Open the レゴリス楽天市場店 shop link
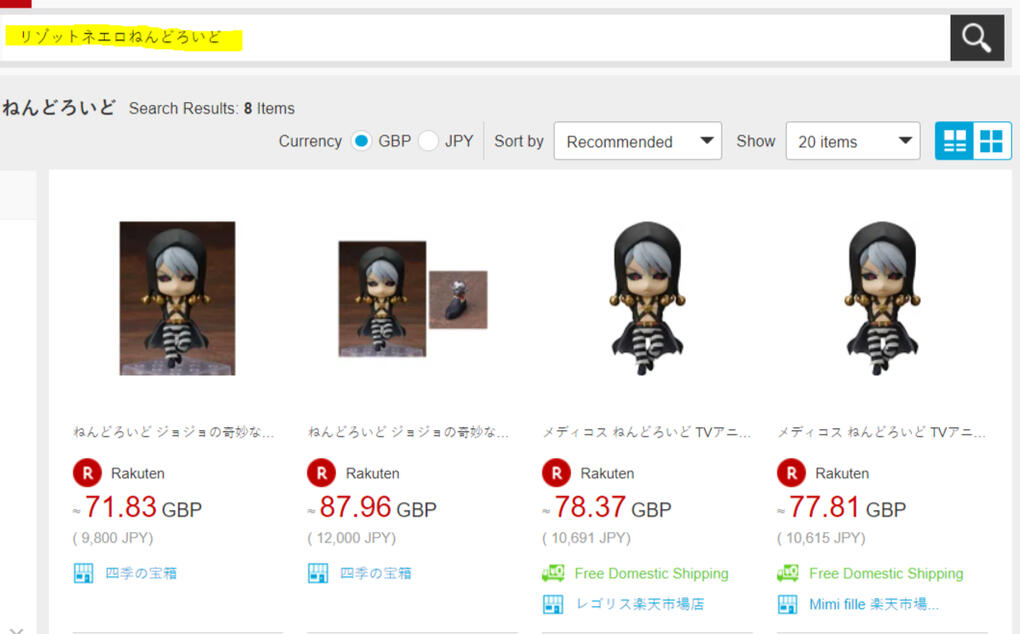Image resolution: width=1020 pixels, height=634 pixels. [639, 604]
